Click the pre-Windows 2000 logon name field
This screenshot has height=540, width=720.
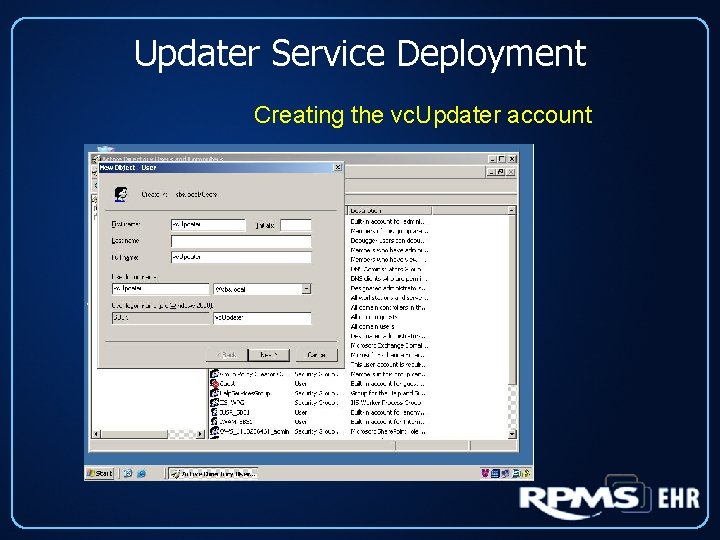coord(262,318)
